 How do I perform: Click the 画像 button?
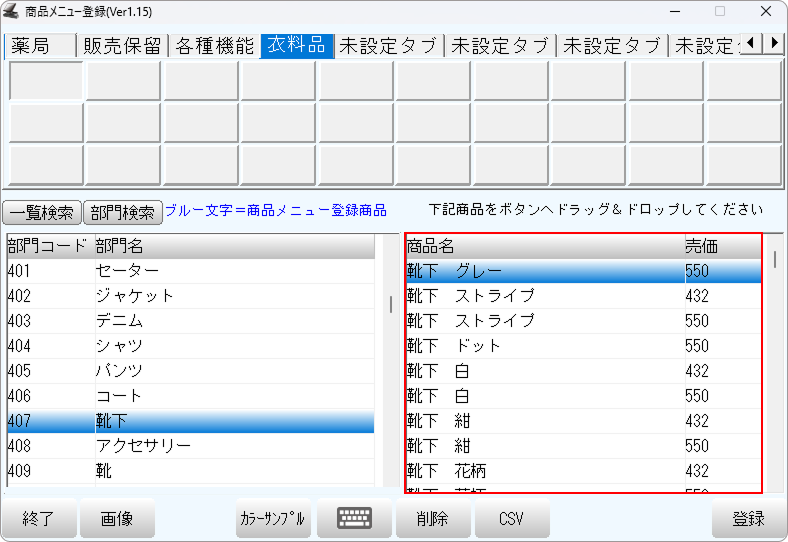[x=117, y=518]
